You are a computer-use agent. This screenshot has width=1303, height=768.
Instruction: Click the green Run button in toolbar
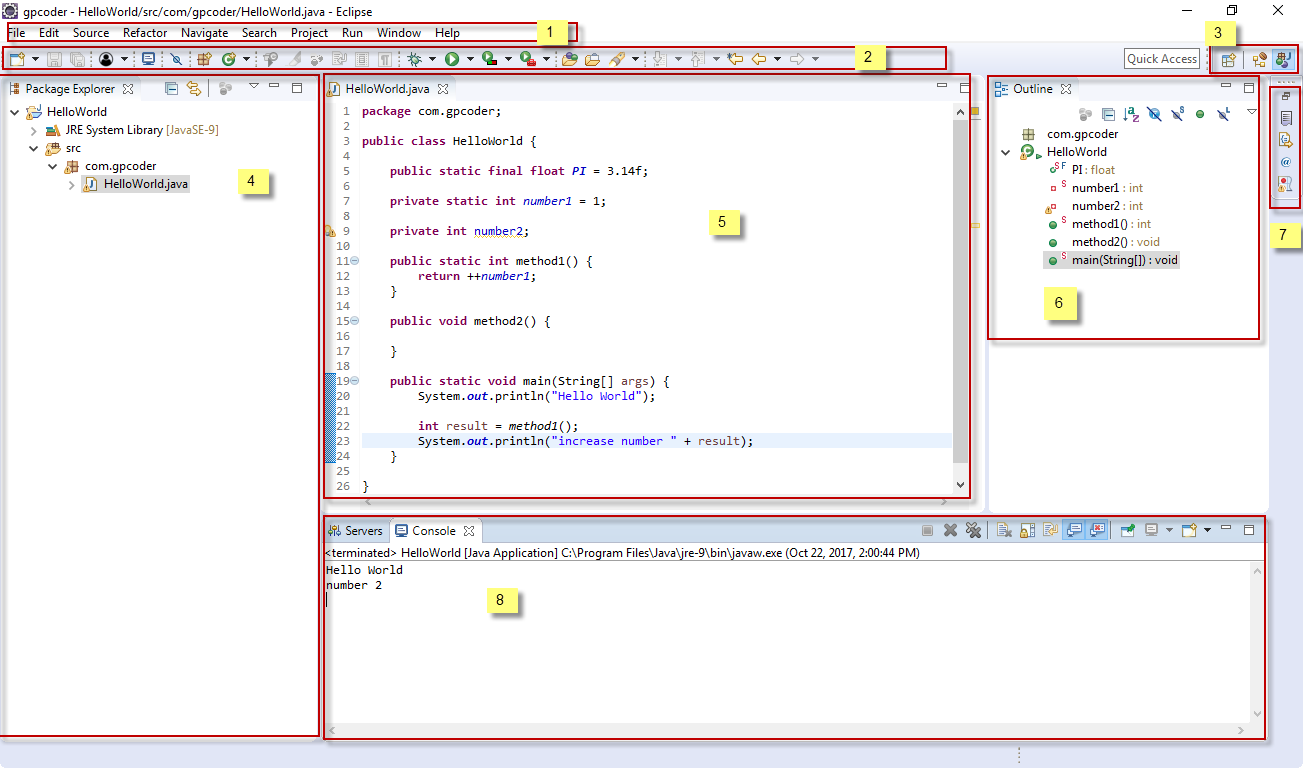[452, 59]
